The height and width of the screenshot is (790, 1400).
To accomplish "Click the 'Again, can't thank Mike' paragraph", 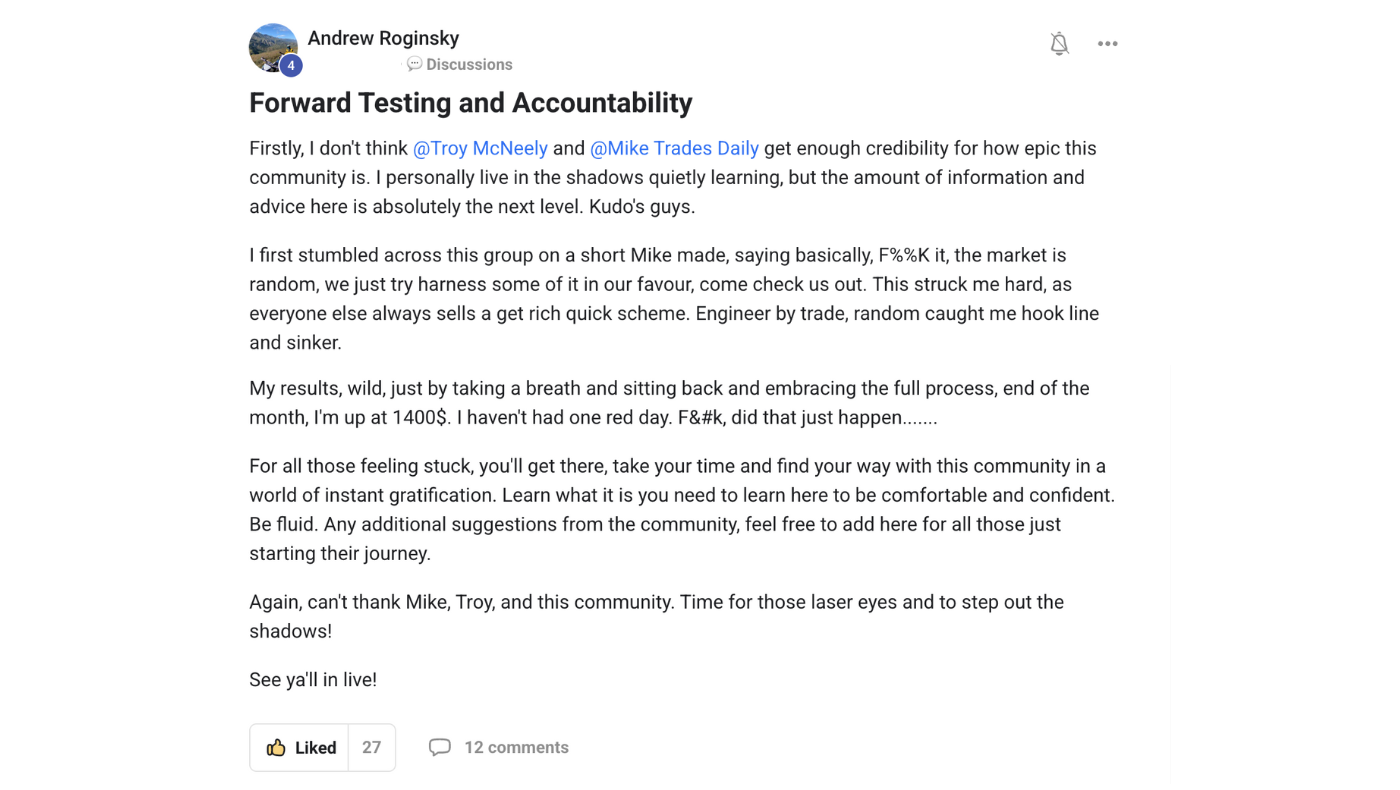I will (656, 617).
